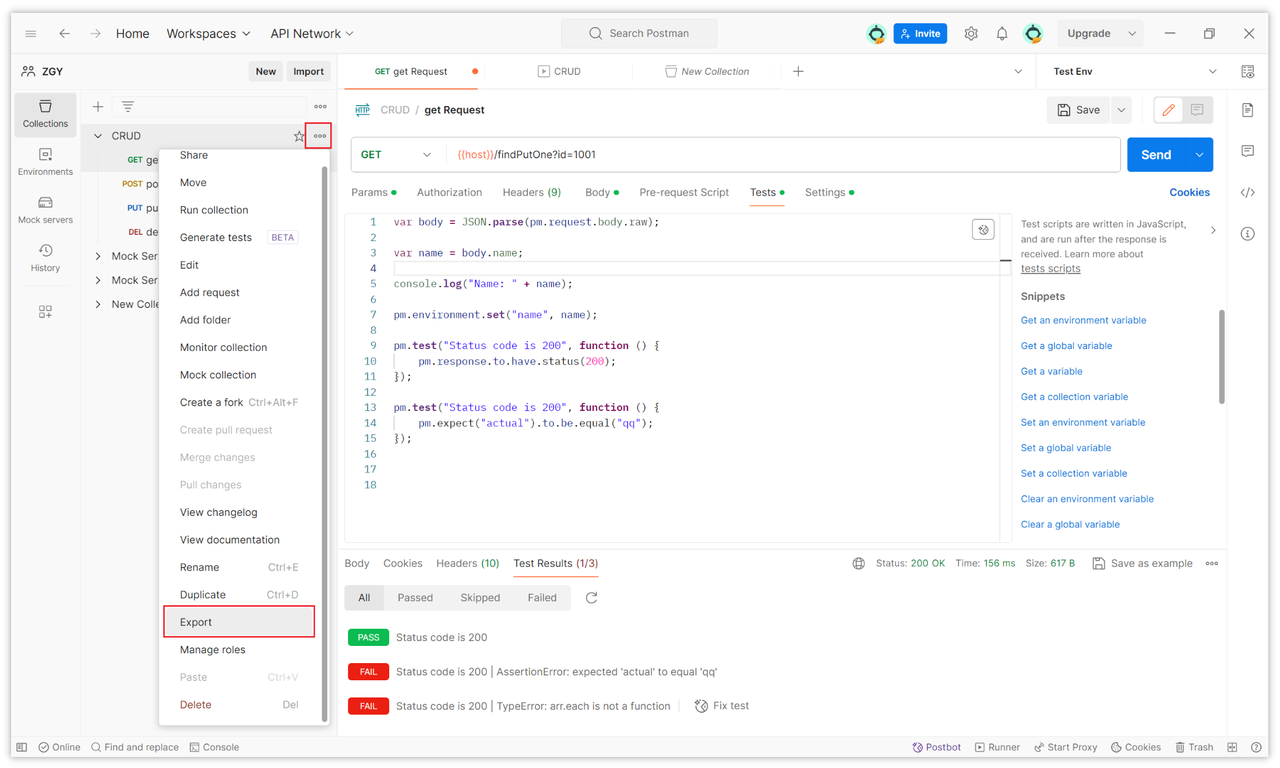This screenshot has height=768, width=1280.
Task: Open the code snippet icon
Action: (x=1248, y=192)
